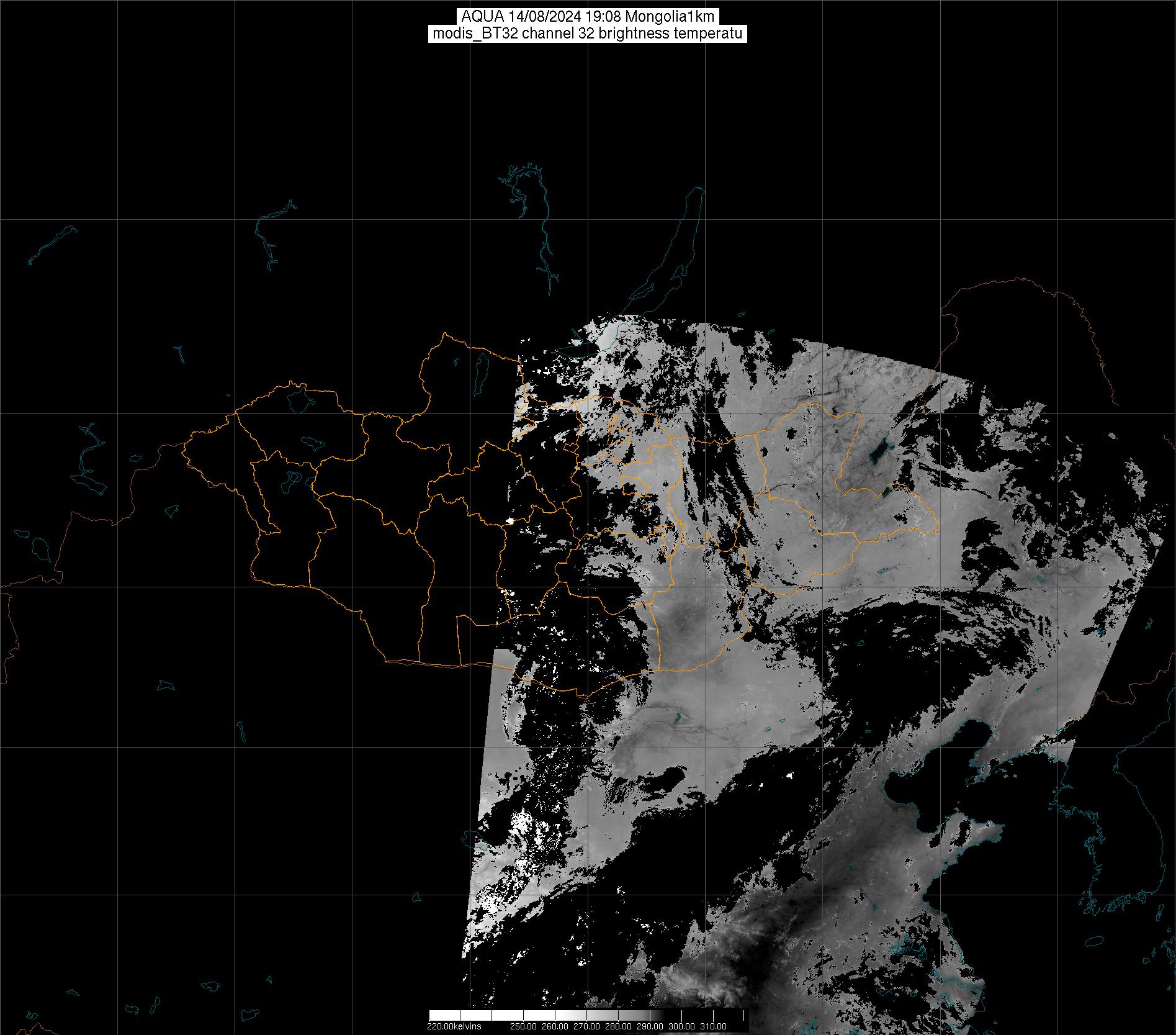Click the 250.00 tick label on the colorbar
Screen dimensions: 1176x1035
[x=524, y=1027]
